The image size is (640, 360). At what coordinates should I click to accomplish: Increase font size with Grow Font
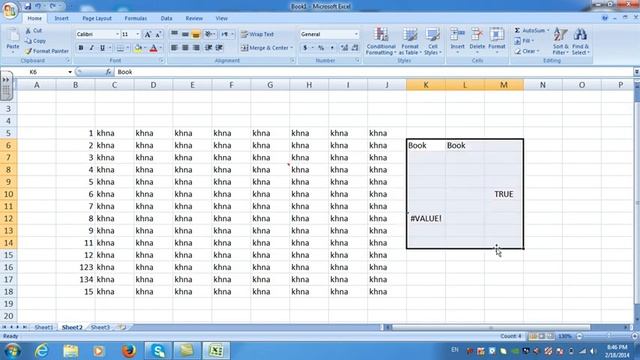coord(148,34)
